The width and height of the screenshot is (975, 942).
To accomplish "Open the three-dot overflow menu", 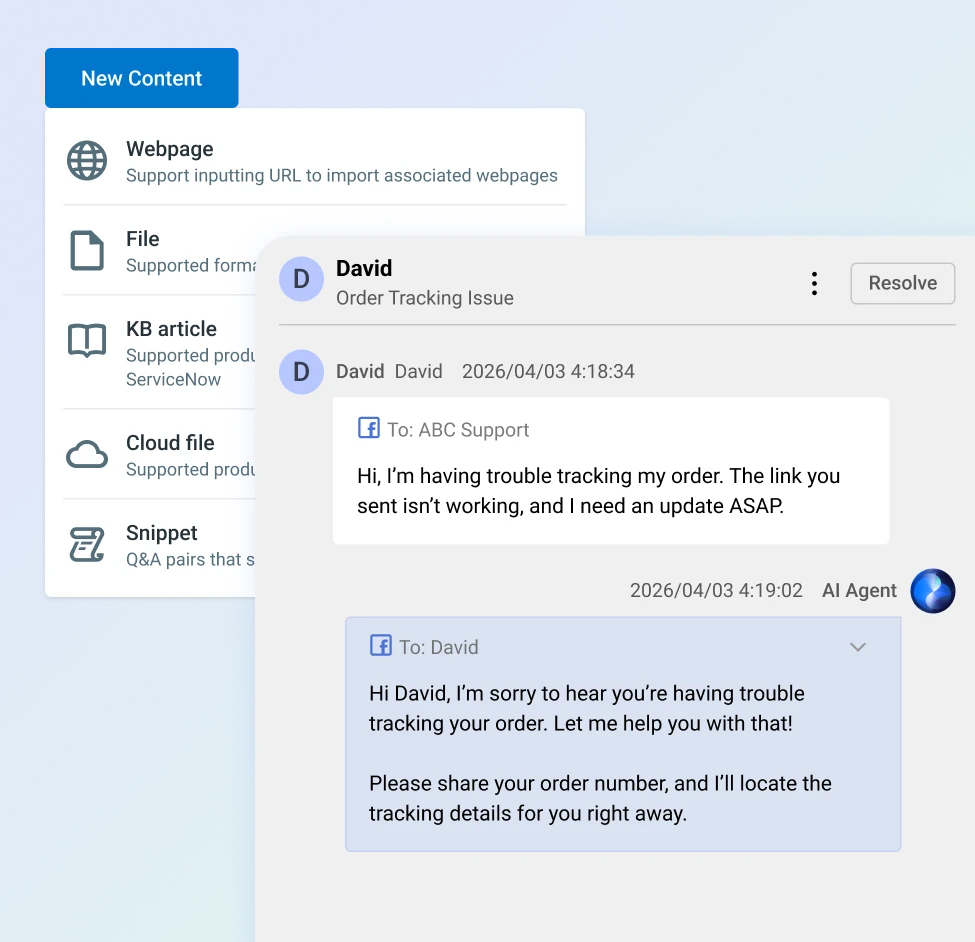I will [814, 283].
